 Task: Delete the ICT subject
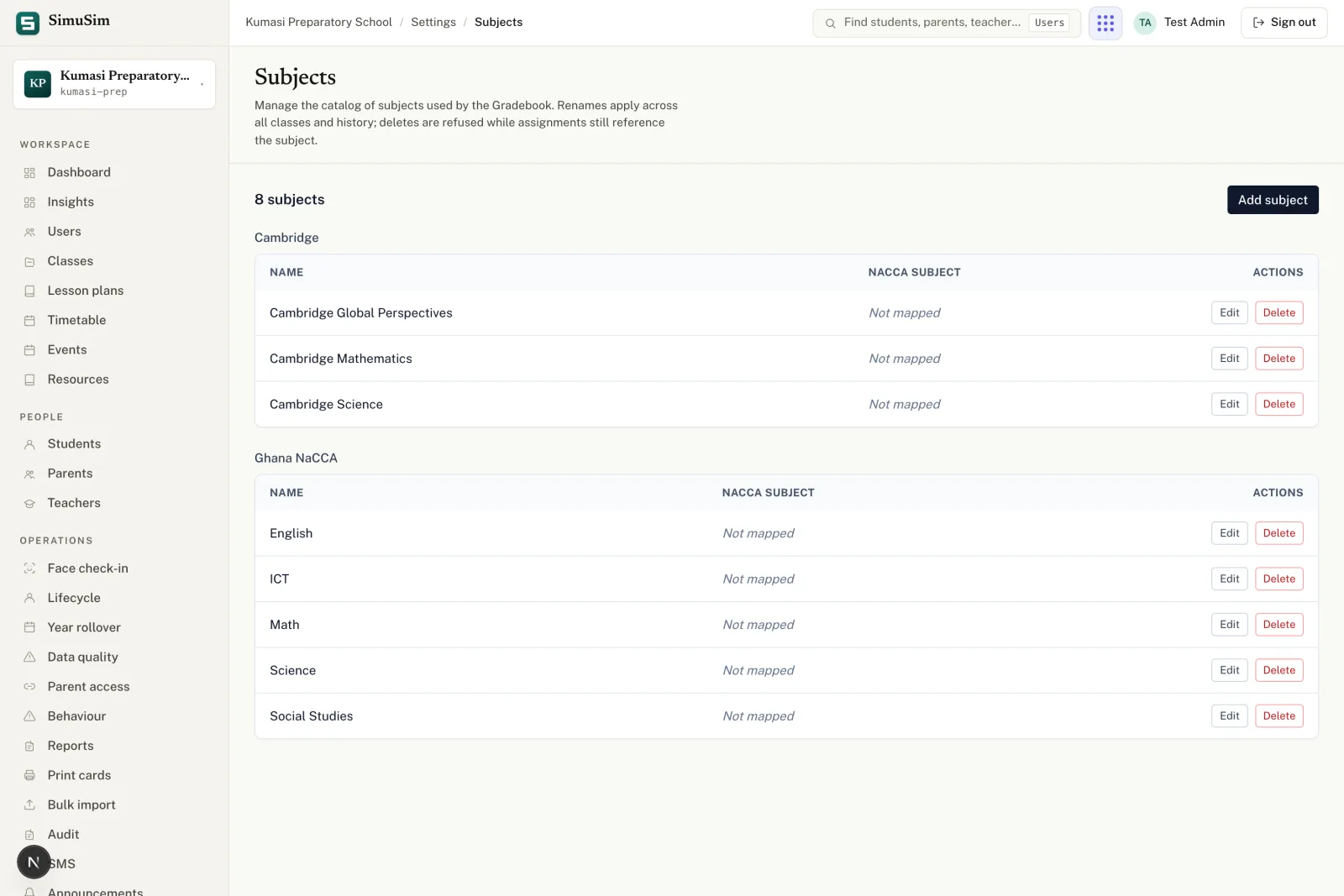click(x=1279, y=579)
